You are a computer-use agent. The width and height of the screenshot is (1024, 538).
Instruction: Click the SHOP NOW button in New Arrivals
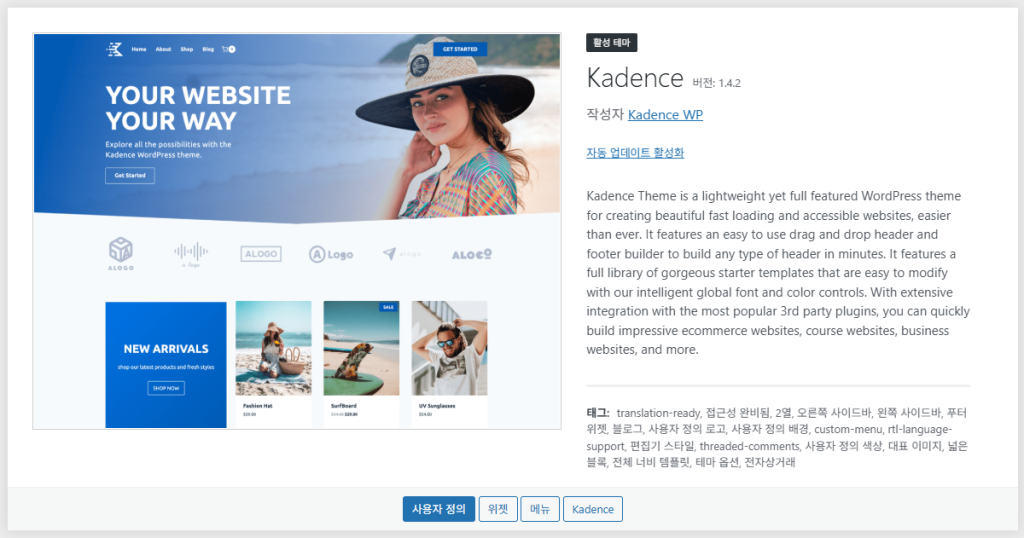[x=166, y=388]
